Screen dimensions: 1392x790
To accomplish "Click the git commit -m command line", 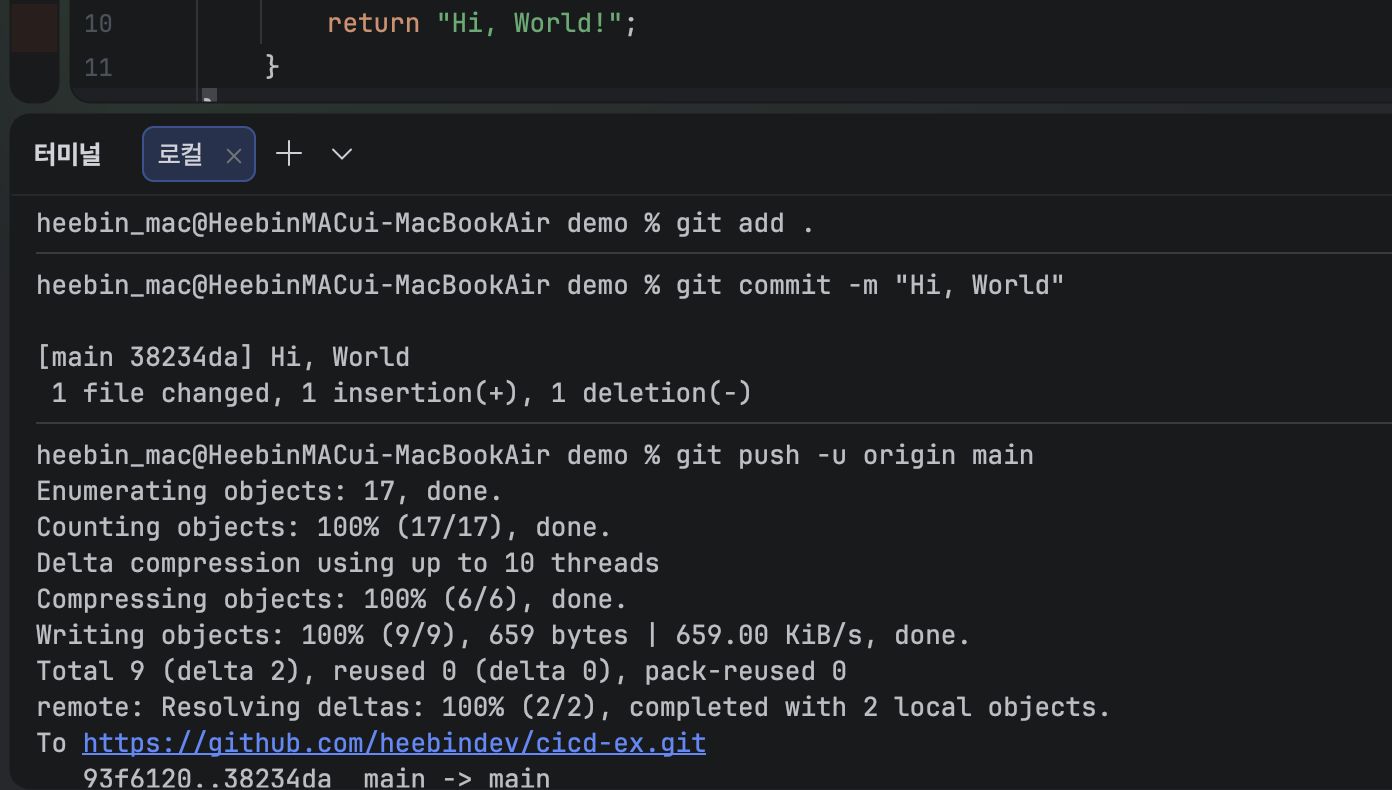I will pyautogui.click(x=551, y=285).
